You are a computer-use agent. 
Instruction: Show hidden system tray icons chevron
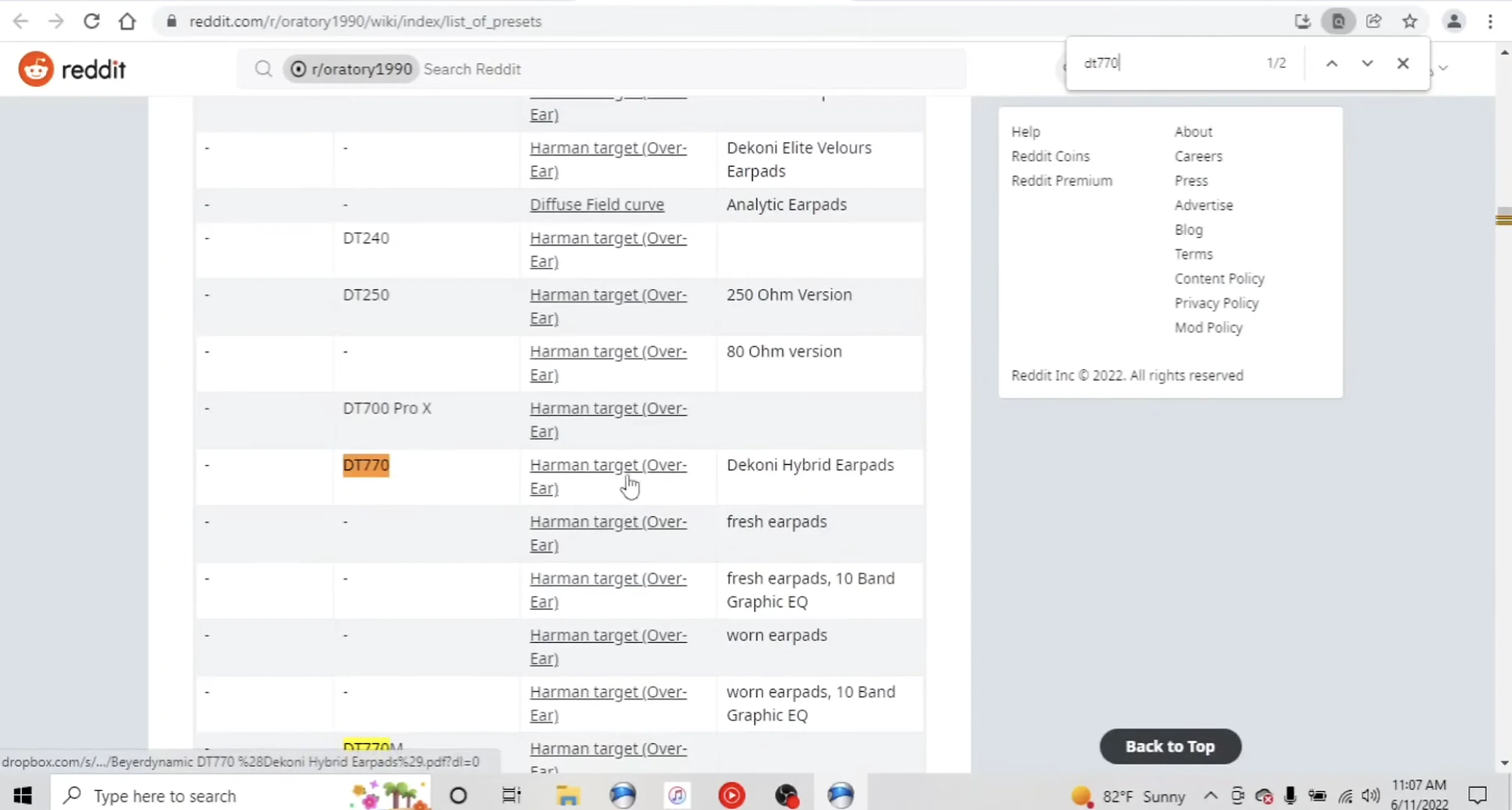tap(1210, 795)
